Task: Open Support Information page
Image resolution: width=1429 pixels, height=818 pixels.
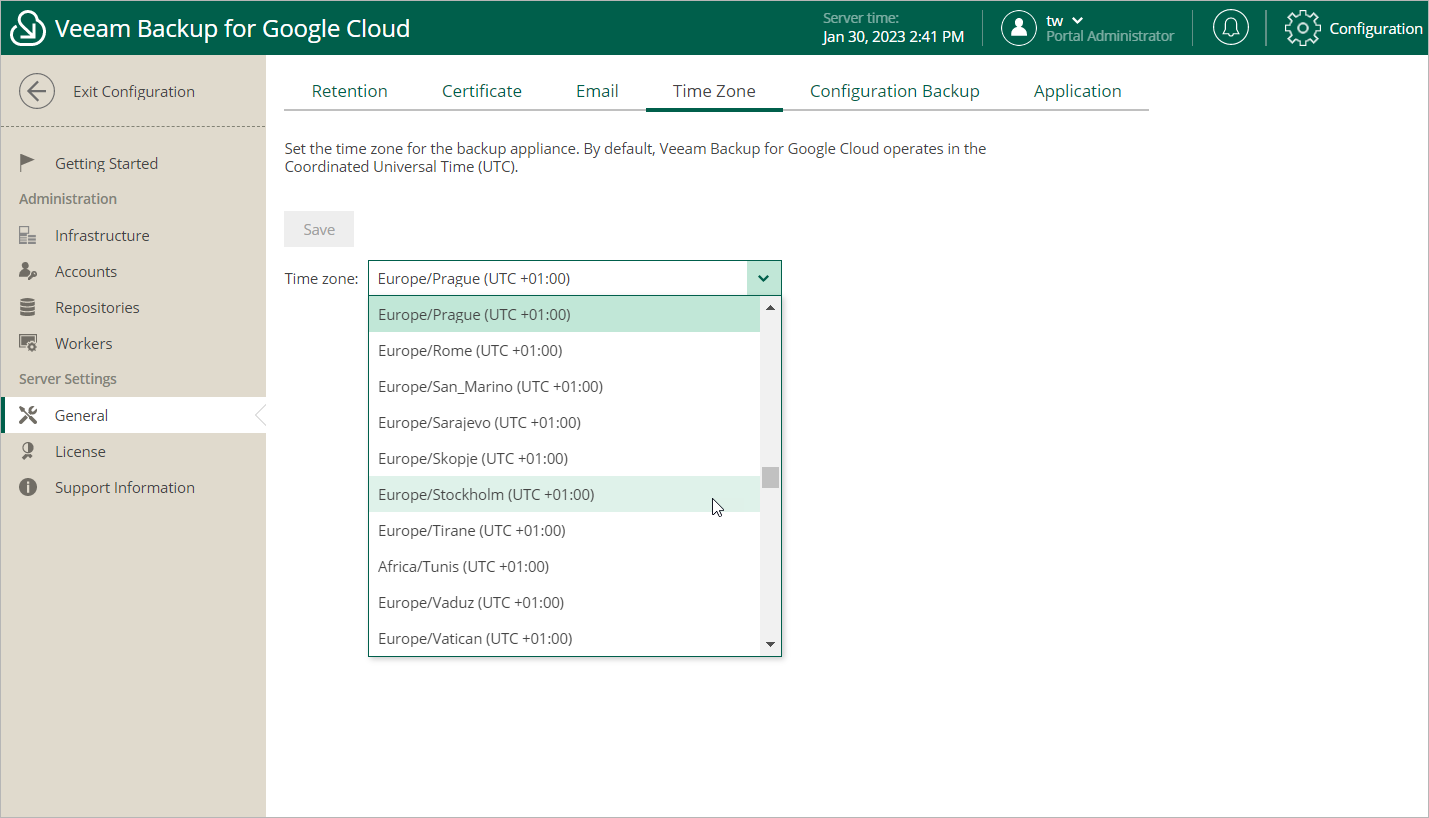Action: point(124,488)
